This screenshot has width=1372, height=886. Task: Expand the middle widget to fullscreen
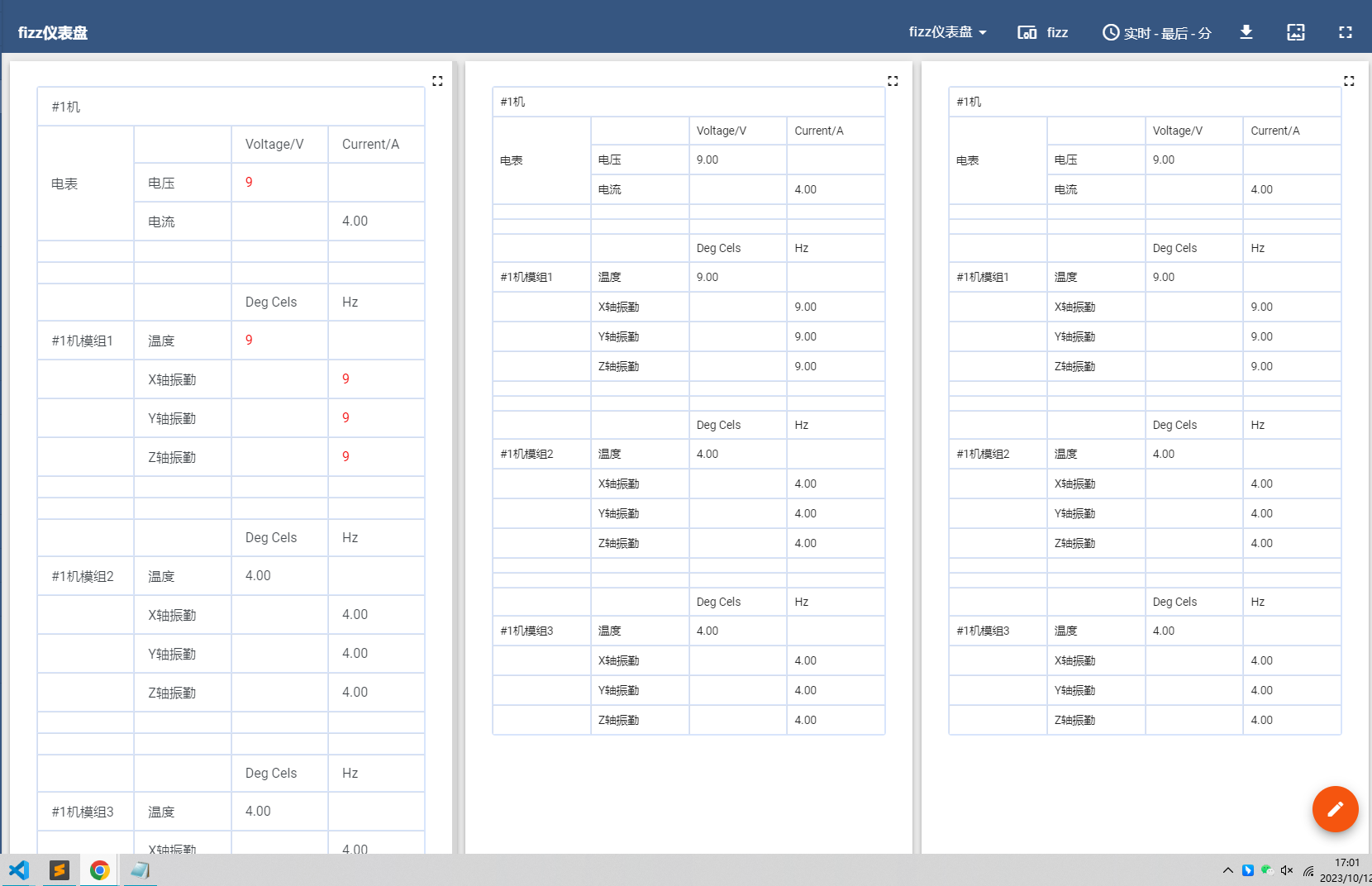pos(893,81)
